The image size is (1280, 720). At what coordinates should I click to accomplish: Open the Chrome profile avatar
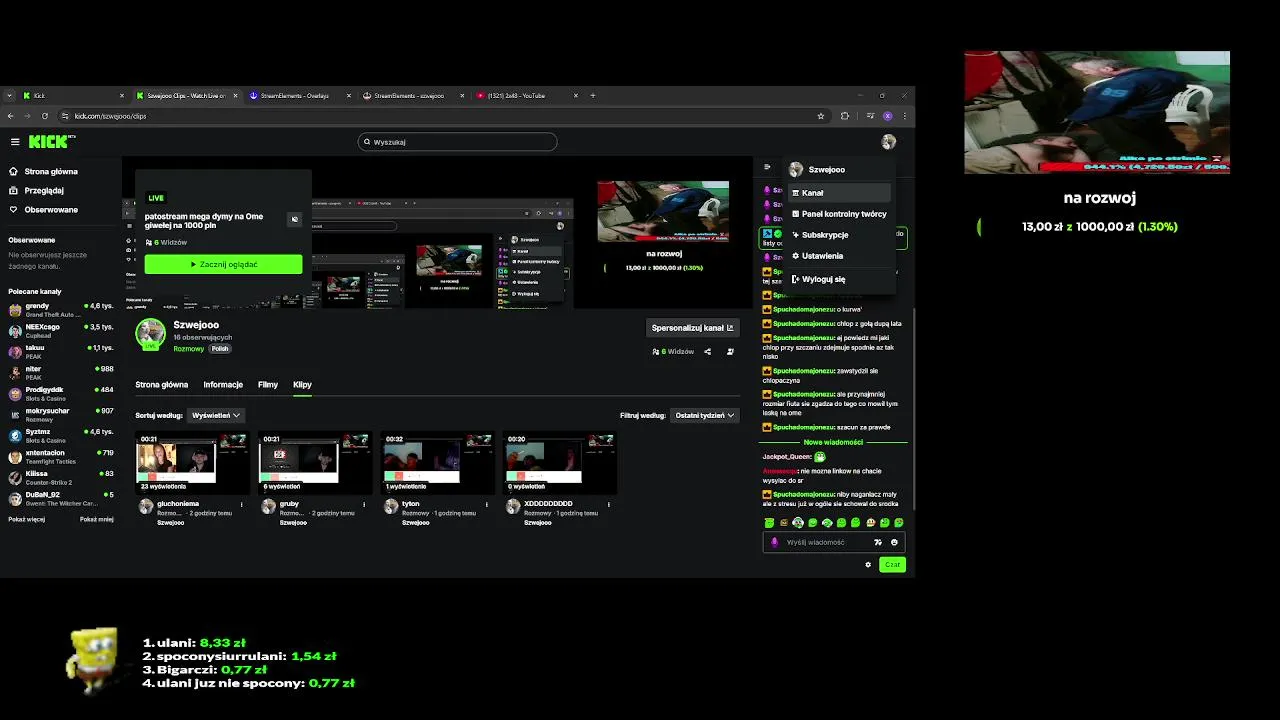887,116
